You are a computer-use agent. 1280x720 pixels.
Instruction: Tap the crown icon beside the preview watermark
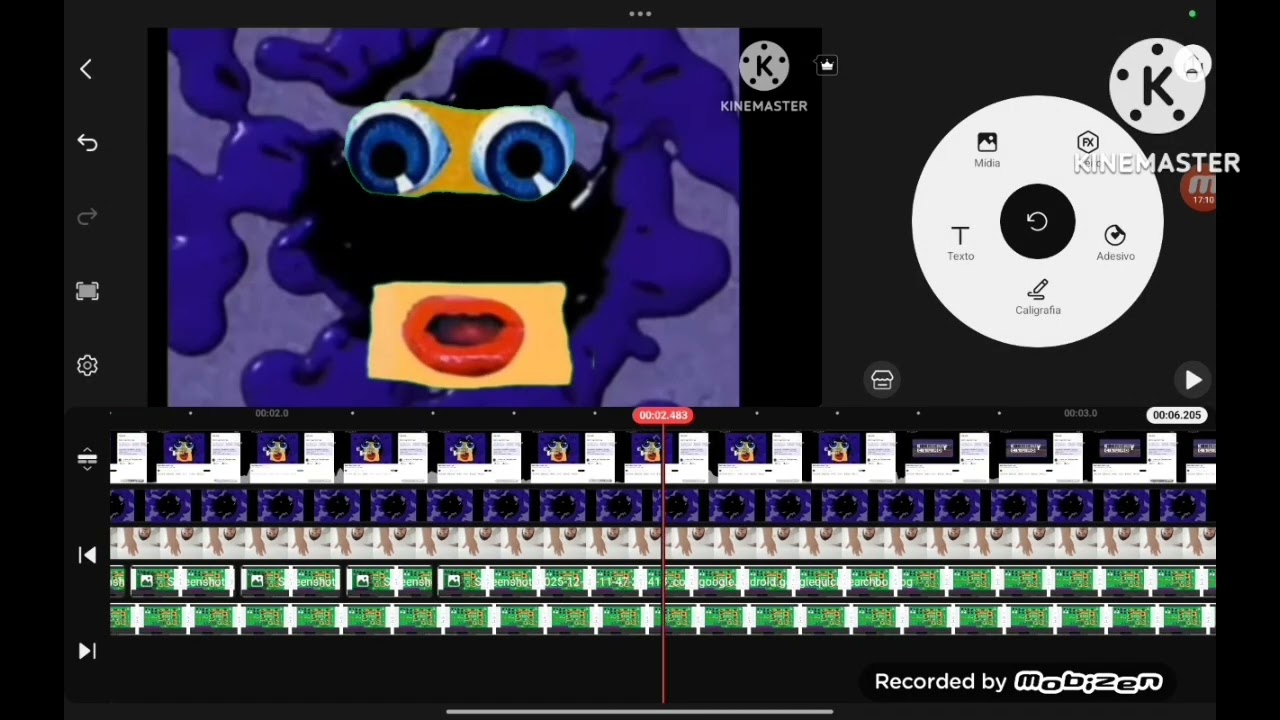(826, 65)
